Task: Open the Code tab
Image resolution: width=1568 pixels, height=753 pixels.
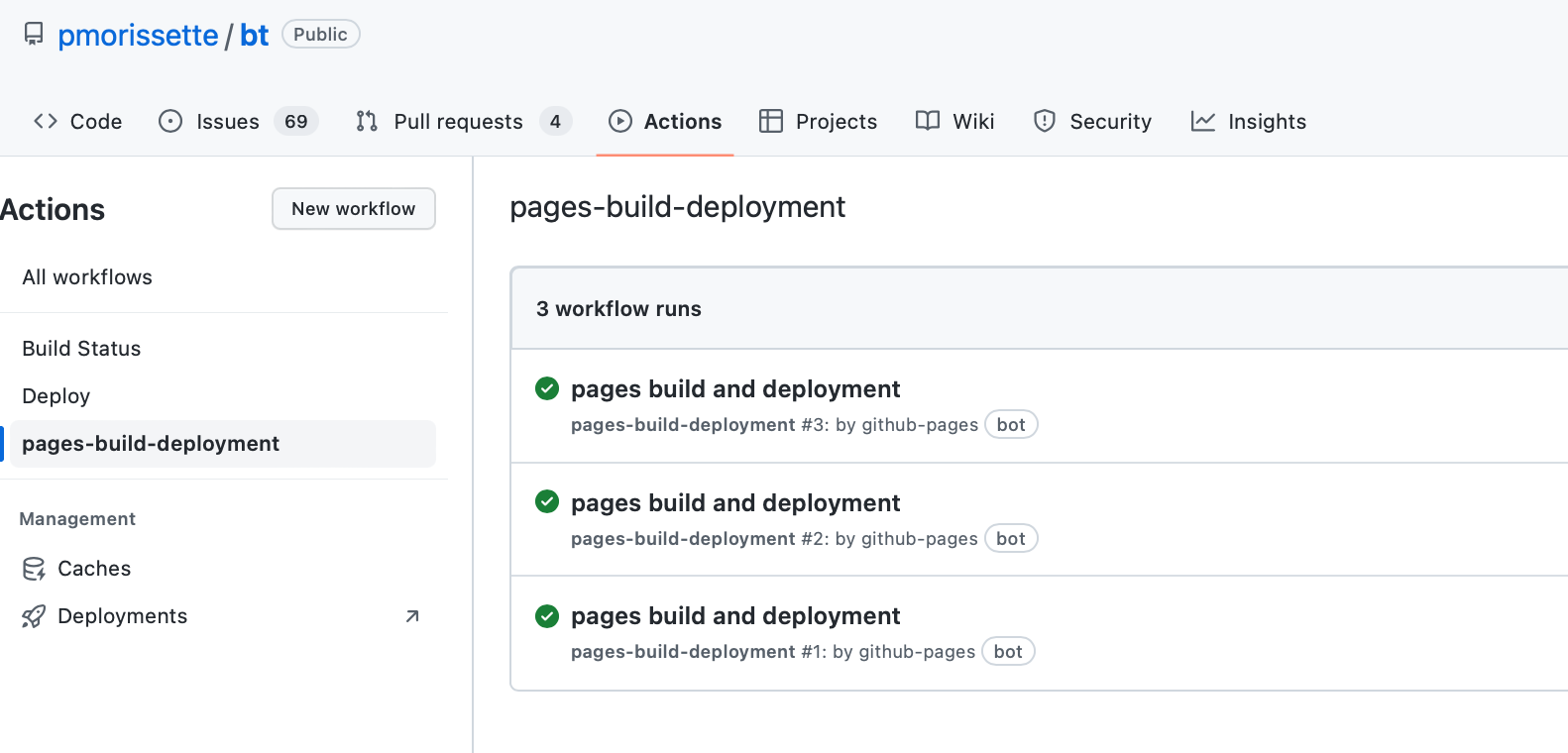Action: click(78, 121)
